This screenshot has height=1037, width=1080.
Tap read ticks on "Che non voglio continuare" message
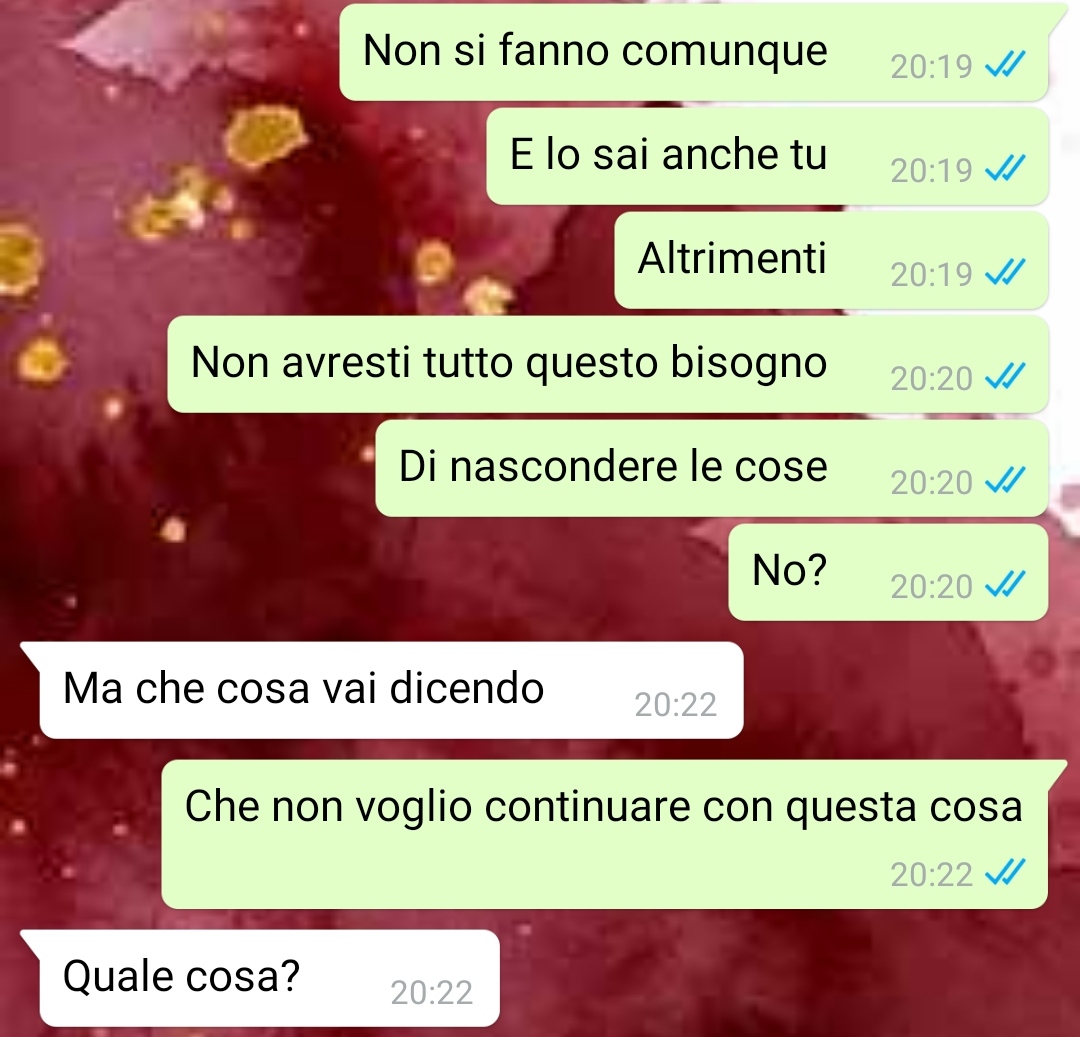pos(1006,873)
